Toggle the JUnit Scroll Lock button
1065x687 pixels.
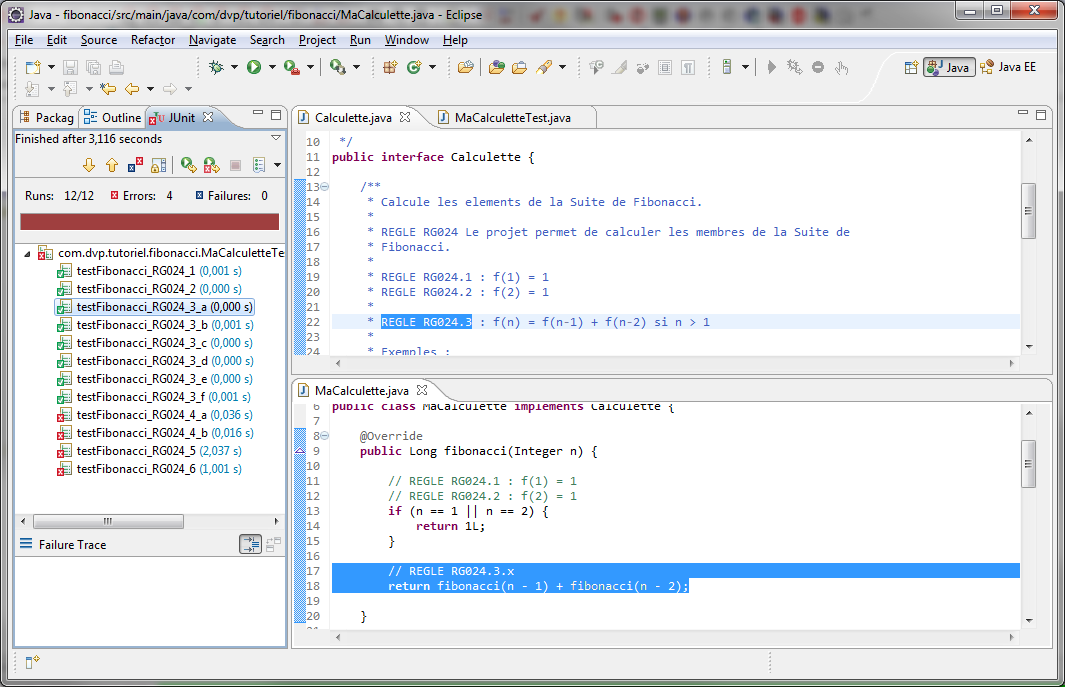click(x=160, y=165)
